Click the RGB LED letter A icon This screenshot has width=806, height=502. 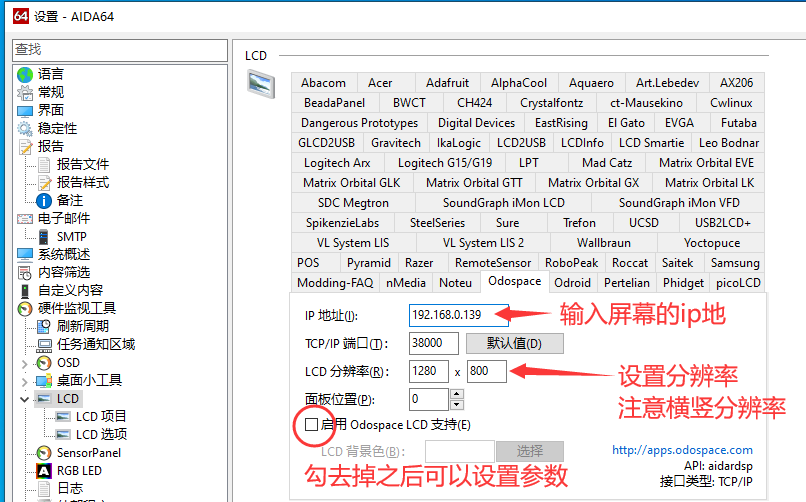(44, 471)
